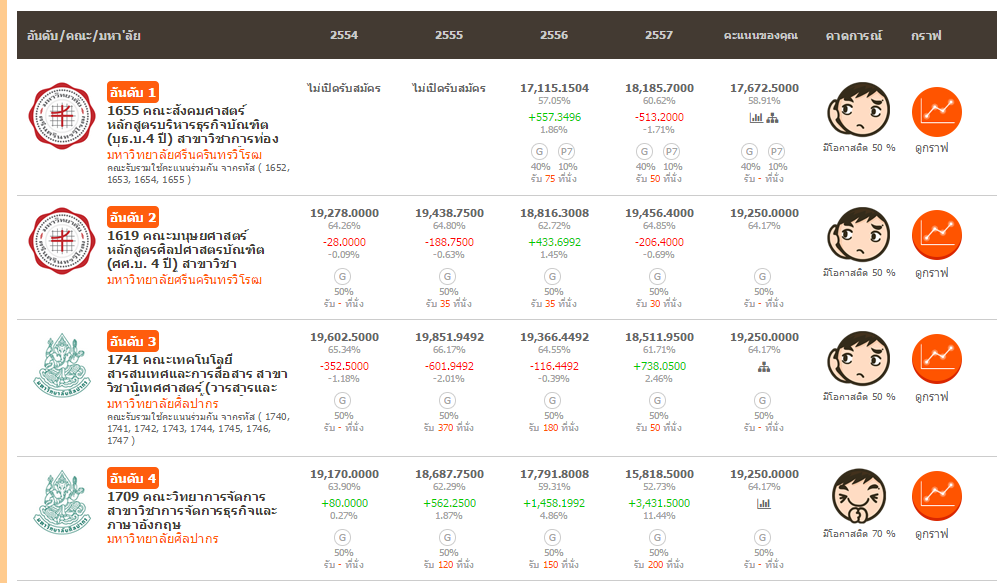
Task: Click the อันดับ/คณะ/มหา'ลัย column header
Action: click(83, 35)
